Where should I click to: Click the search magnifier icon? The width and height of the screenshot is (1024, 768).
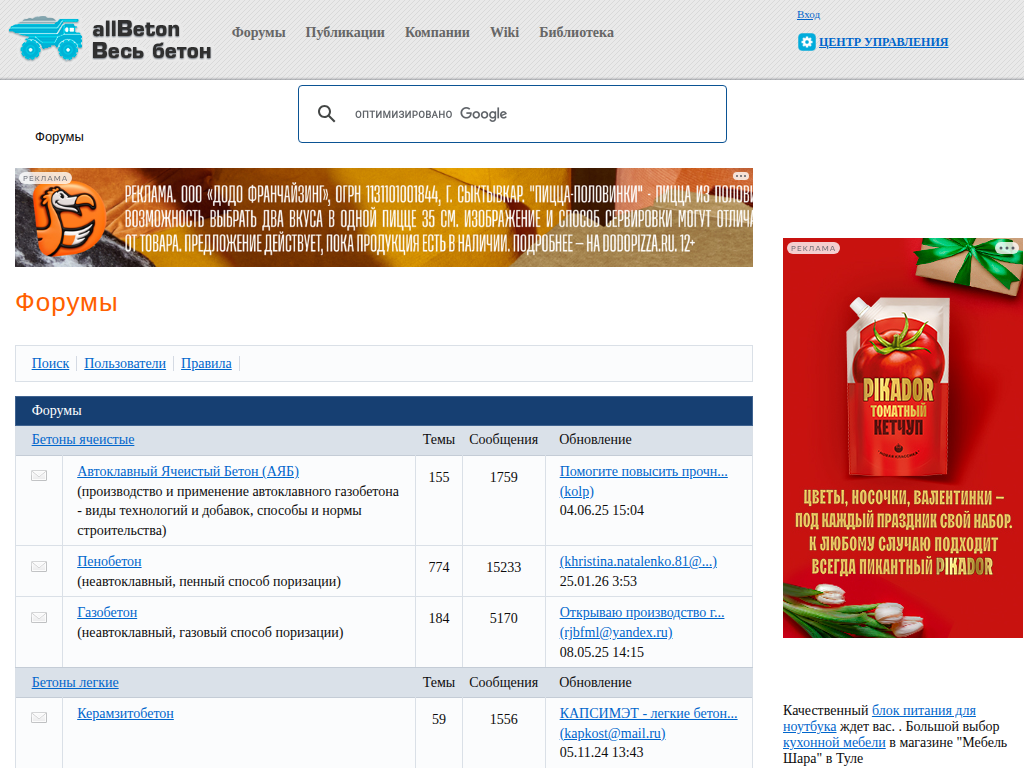pyautogui.click(x=326, y=114)
